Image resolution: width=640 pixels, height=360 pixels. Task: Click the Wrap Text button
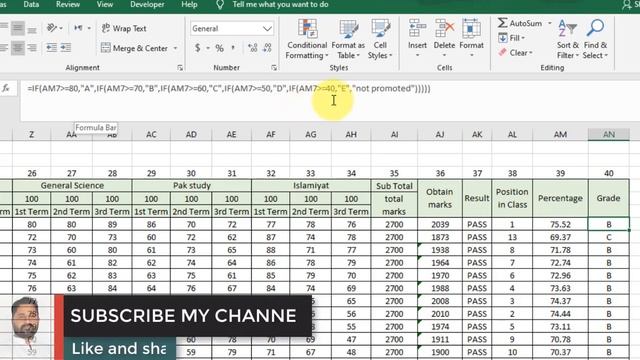point(124,28)
